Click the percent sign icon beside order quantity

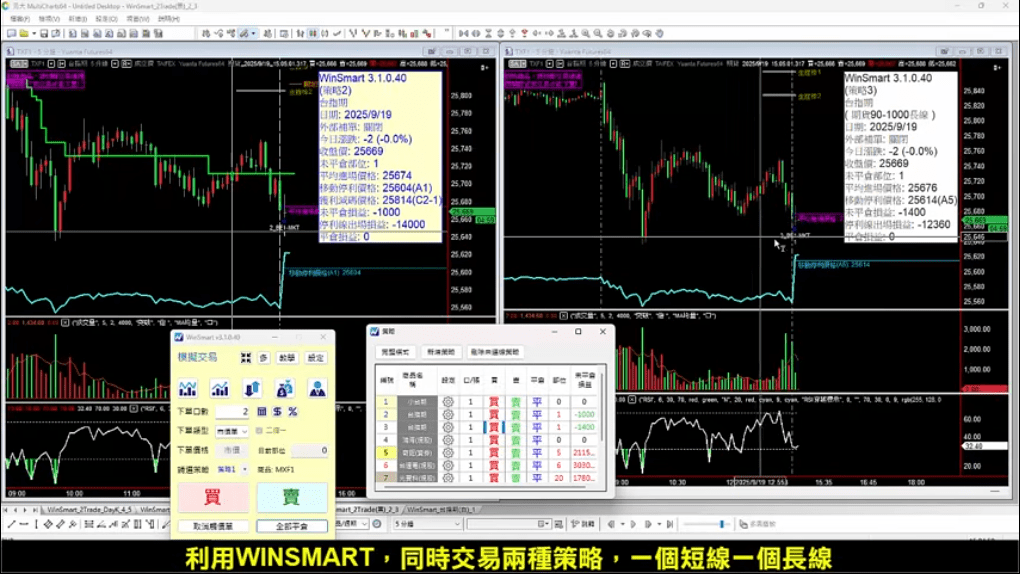pos(293,411)
